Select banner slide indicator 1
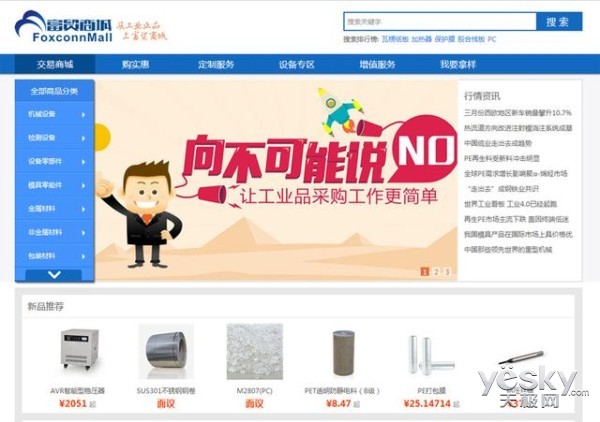The width and height of the screenshot is (600, 422). point(425,272)
